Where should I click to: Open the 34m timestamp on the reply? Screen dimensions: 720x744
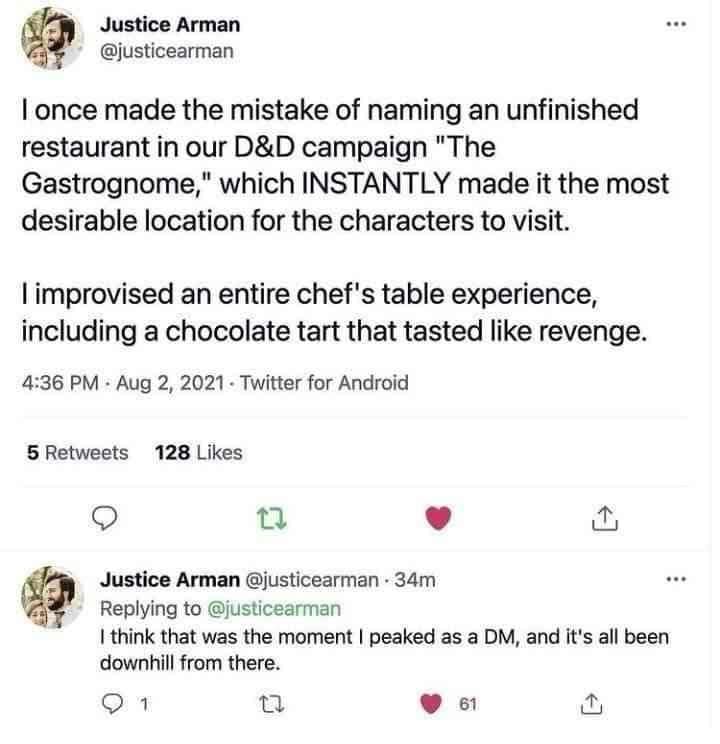pos(411,580)
